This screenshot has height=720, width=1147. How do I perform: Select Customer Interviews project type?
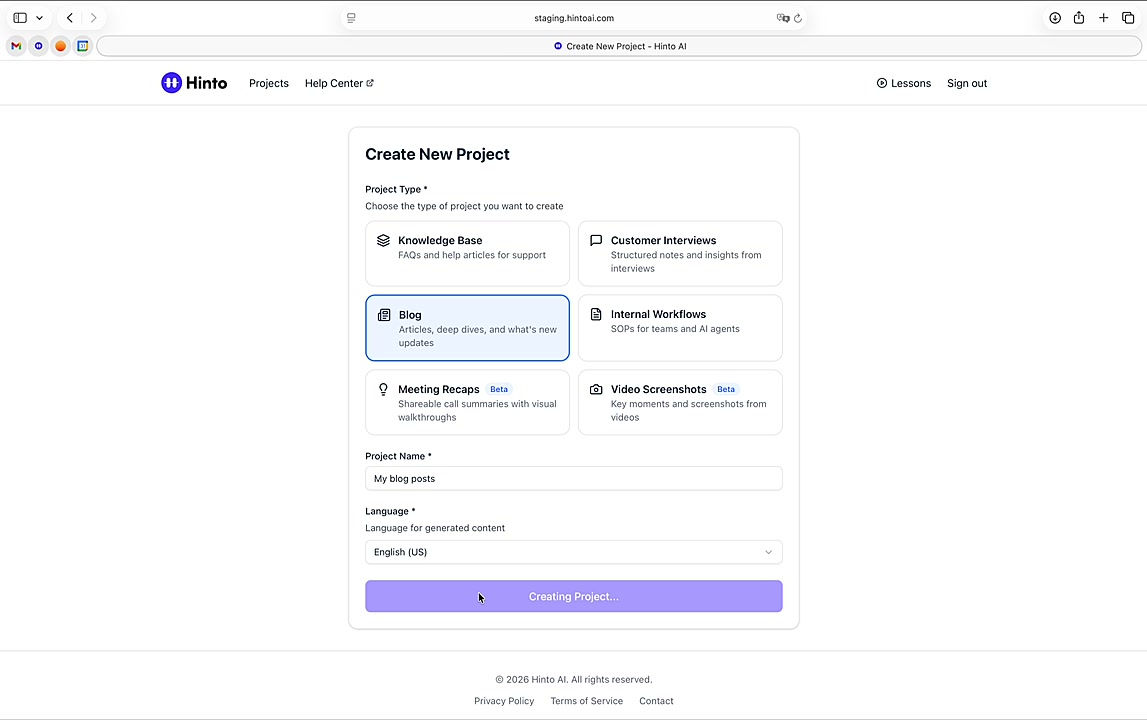(680, 253)
